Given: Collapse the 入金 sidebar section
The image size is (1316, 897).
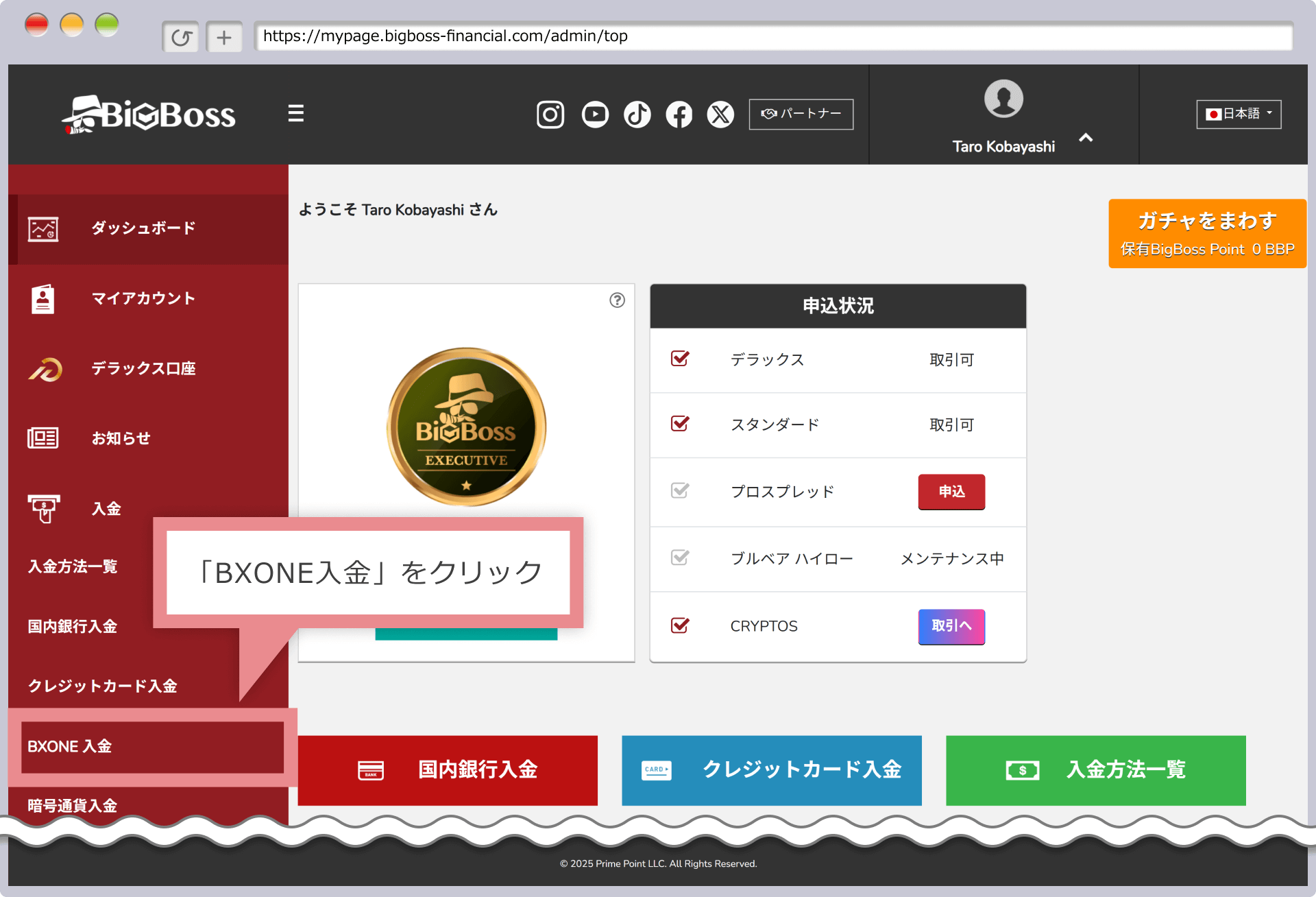Looking at the screenshot, I should click(106, 509).
